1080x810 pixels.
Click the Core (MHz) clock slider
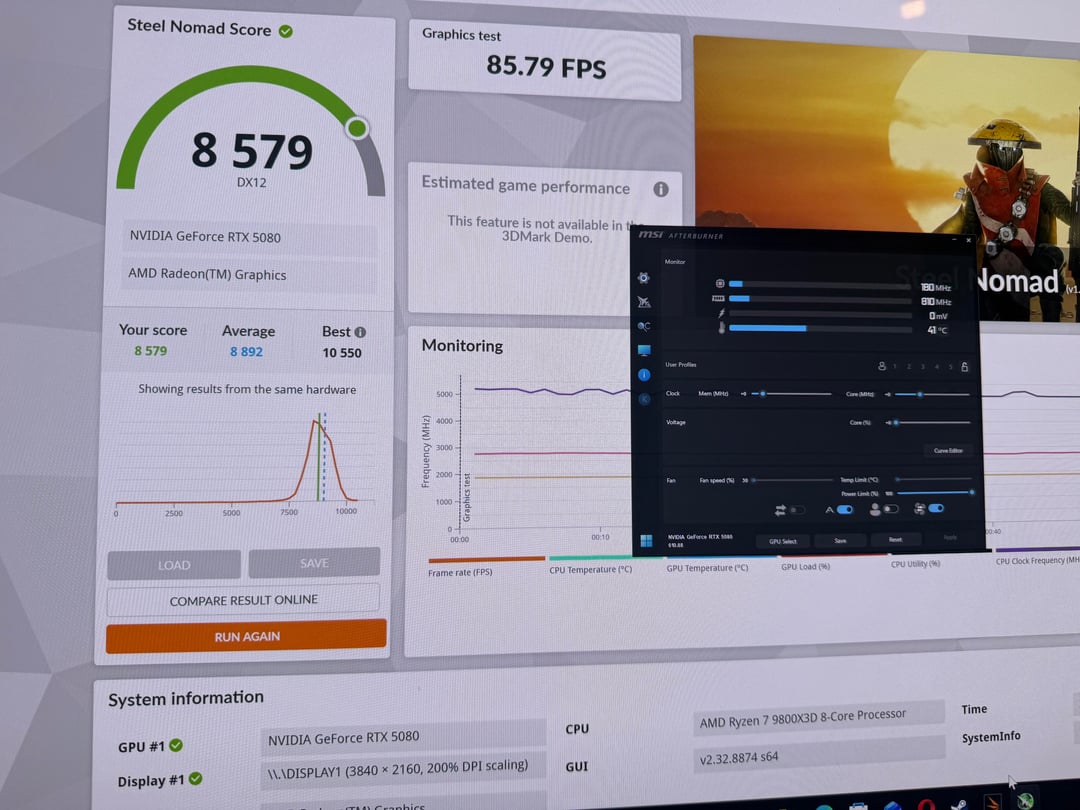[x=932, y=395]
